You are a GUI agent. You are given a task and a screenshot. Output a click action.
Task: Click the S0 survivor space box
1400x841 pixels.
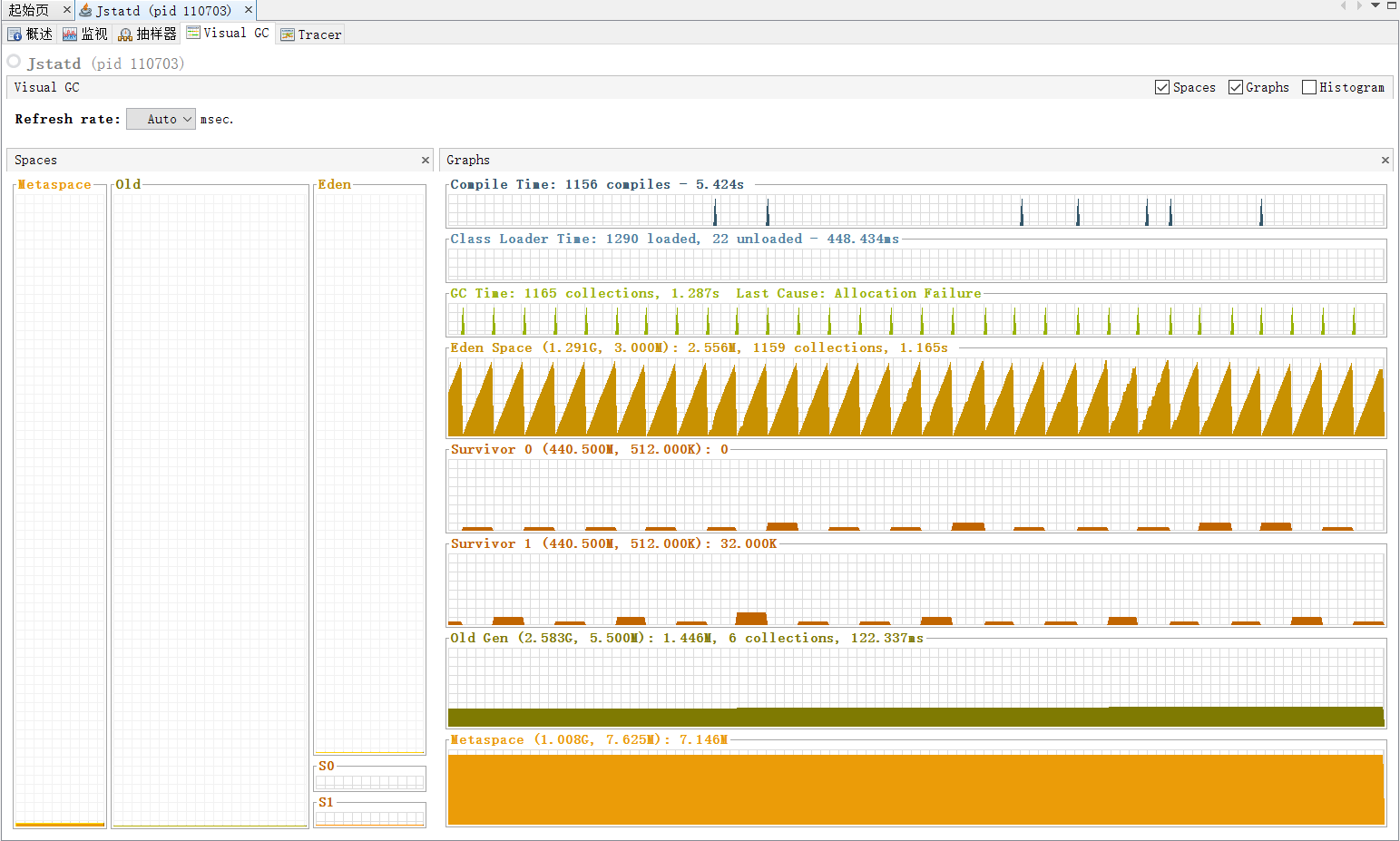coord(370,781)
